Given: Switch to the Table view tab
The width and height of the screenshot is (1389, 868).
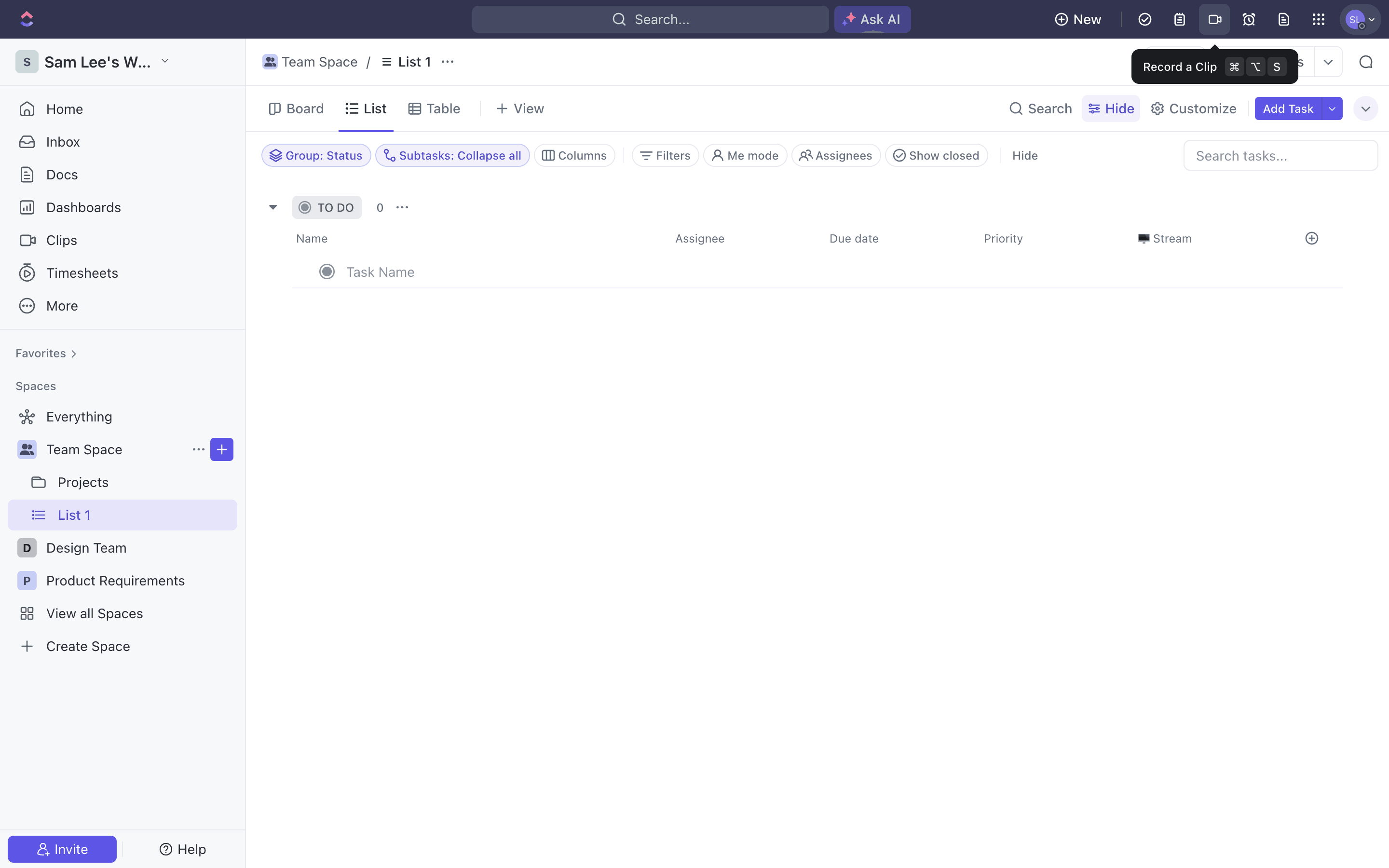Looking at the screenshot, I should tap(435, 108).
